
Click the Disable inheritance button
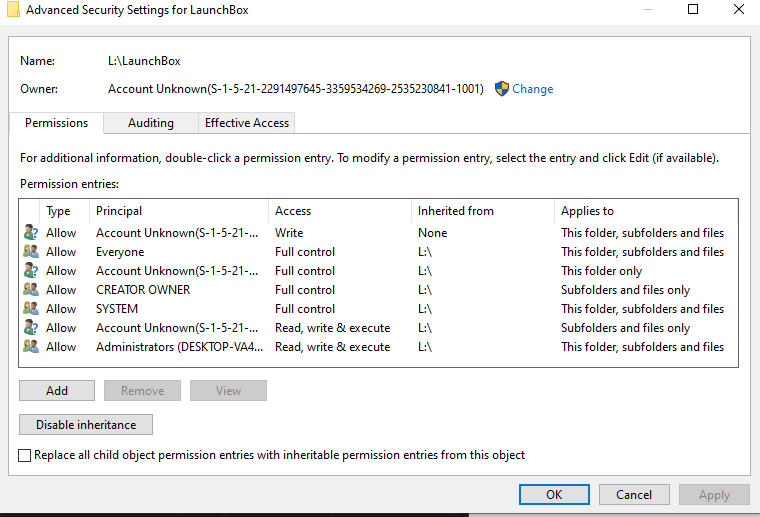pos(86,424)
